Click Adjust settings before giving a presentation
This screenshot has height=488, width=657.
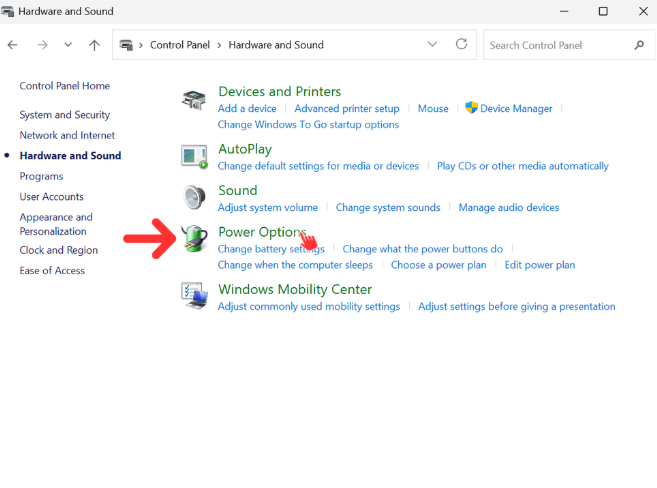click(x=517, y=306)
